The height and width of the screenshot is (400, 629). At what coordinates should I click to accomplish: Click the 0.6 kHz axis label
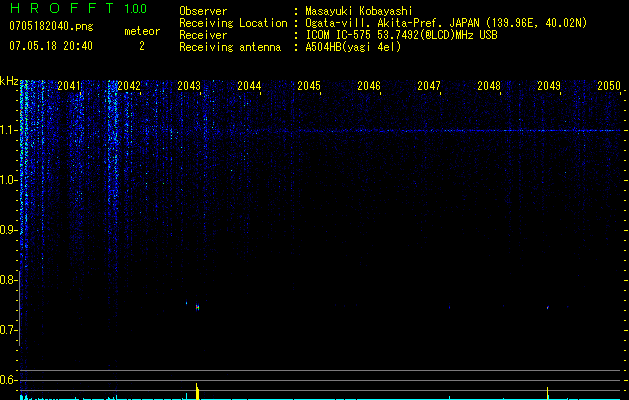click(x=8, y=380)
